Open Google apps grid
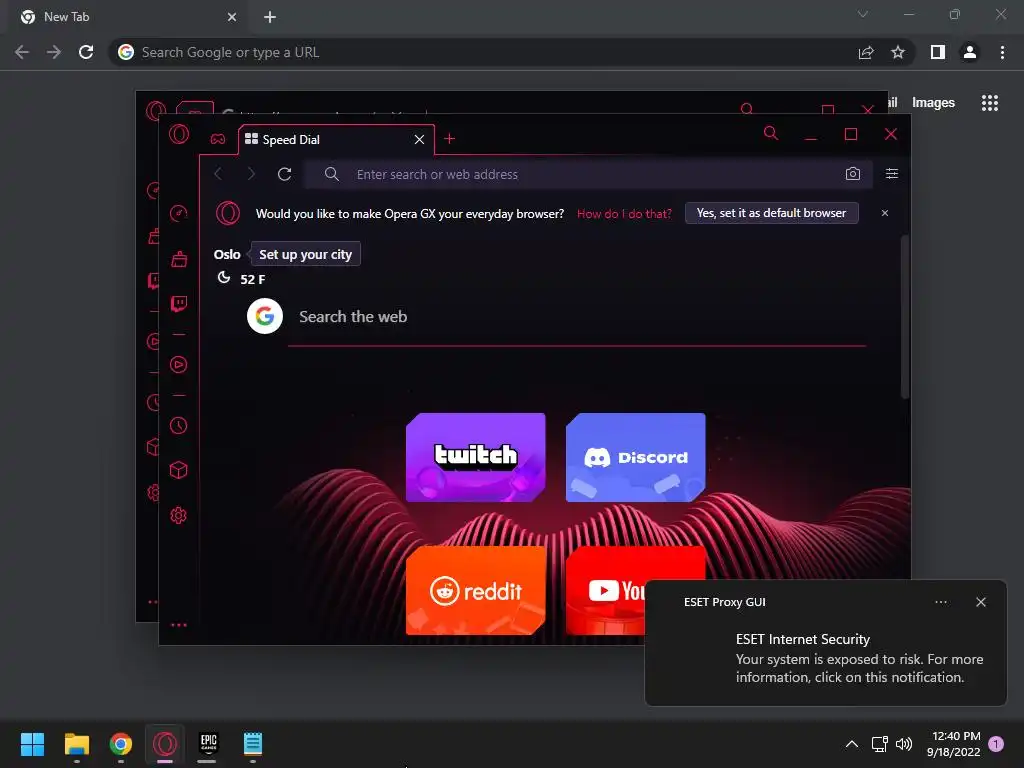Screen dimensions: 1024x768 click(x=989, y=103)
